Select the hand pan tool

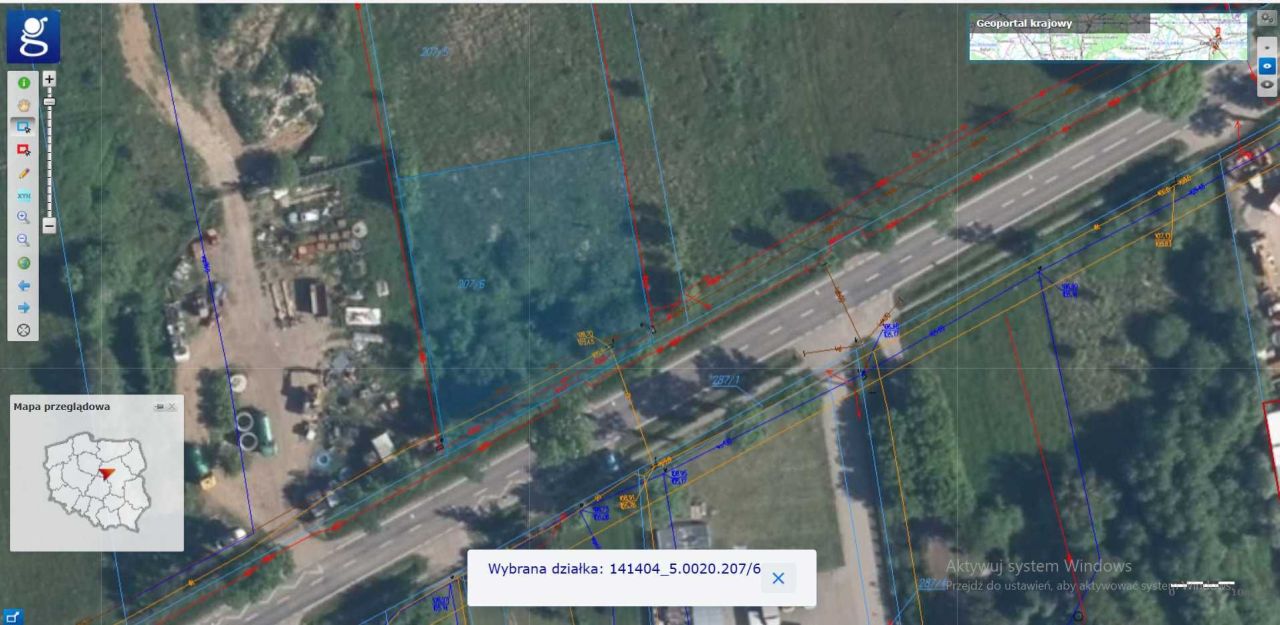23,104
